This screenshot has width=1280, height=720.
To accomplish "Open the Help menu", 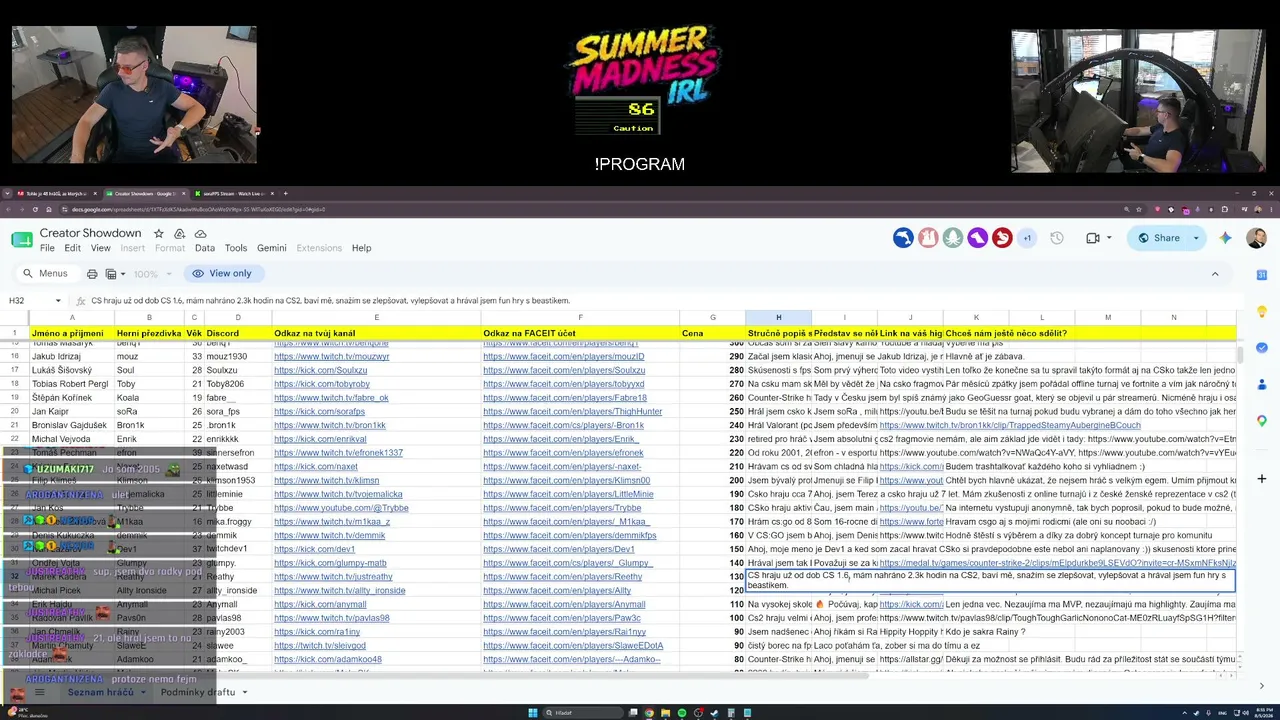I will pos(362,248).
